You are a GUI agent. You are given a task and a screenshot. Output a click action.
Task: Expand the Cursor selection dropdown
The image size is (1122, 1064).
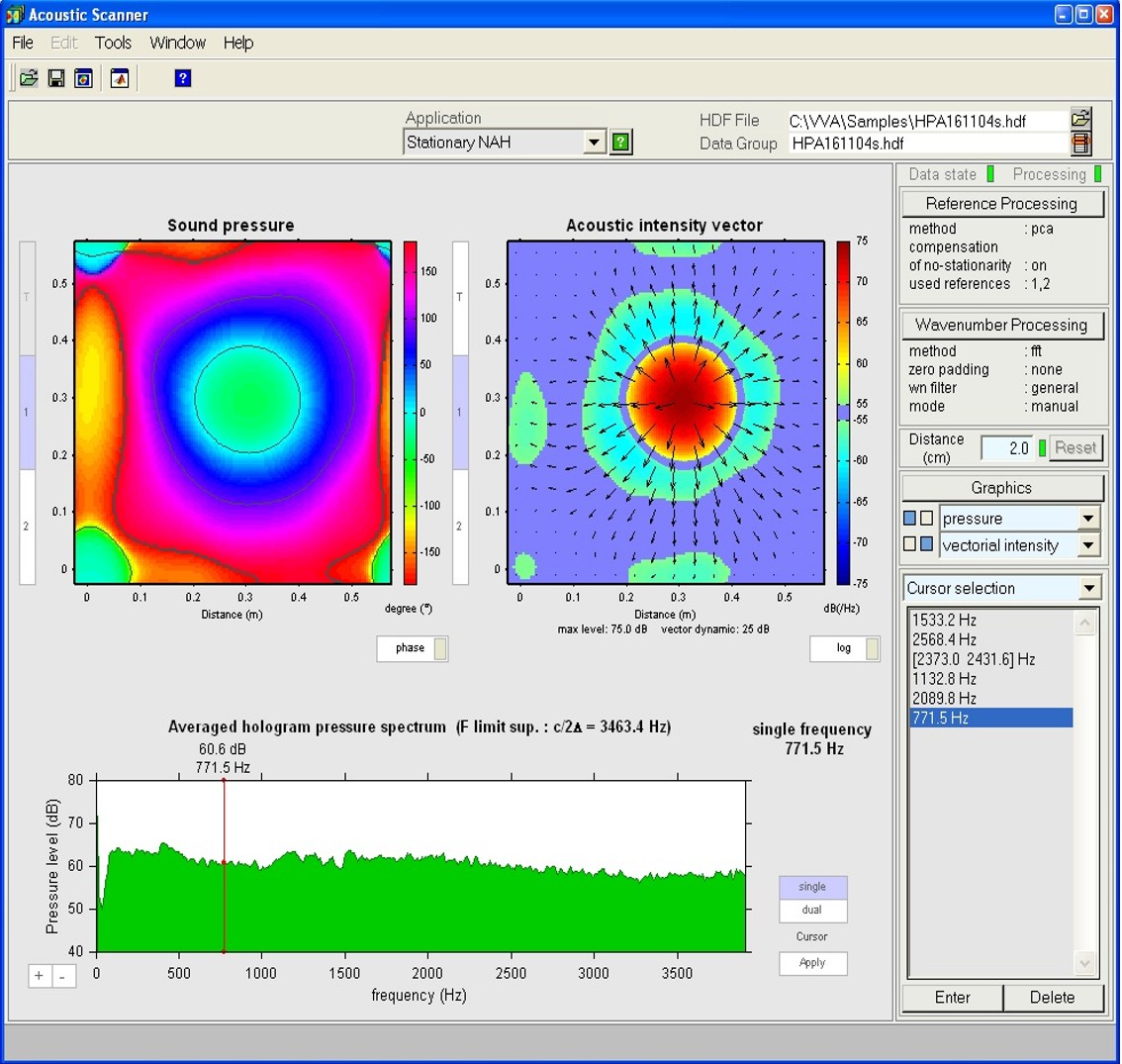point(1088,588)
